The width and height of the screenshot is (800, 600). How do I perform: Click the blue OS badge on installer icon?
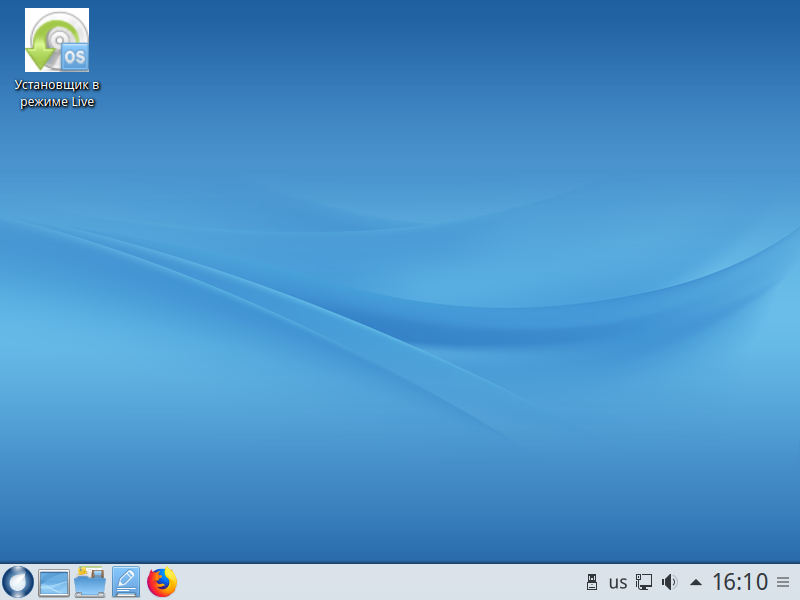point(74,57)
